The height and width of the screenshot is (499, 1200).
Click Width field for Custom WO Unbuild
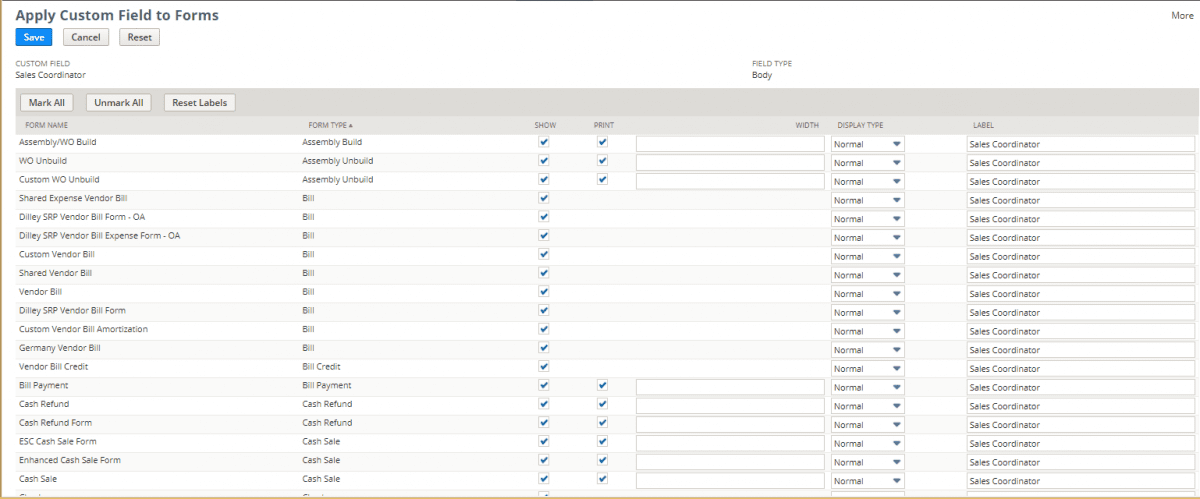730,181
